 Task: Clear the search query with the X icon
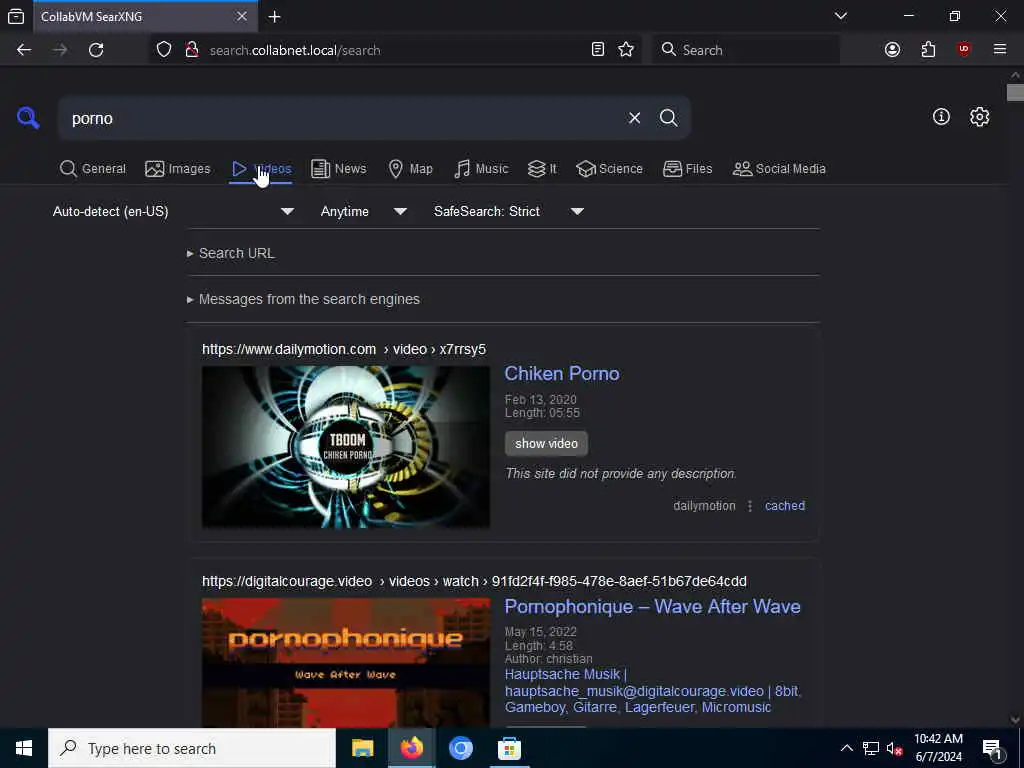(634, 118)
